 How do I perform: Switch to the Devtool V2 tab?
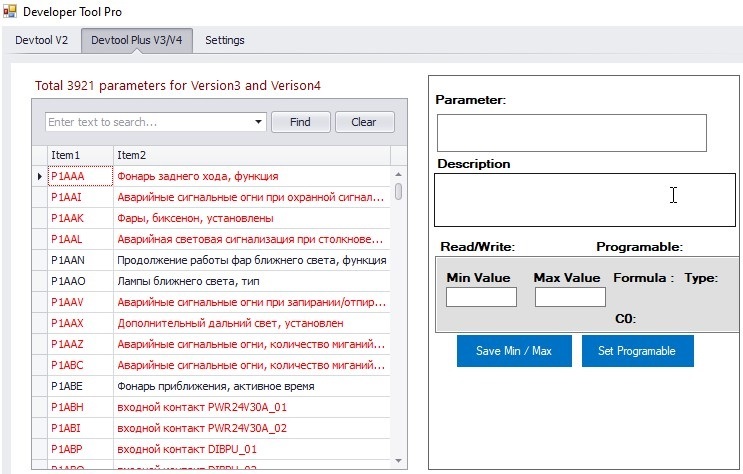pos(41,40)
